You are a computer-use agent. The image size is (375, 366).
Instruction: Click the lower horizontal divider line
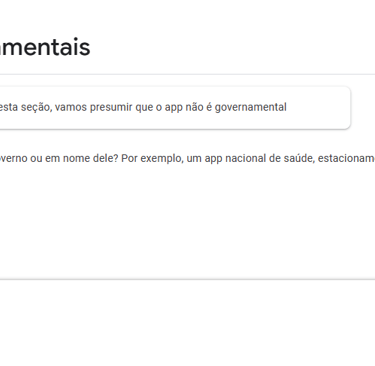187,279
